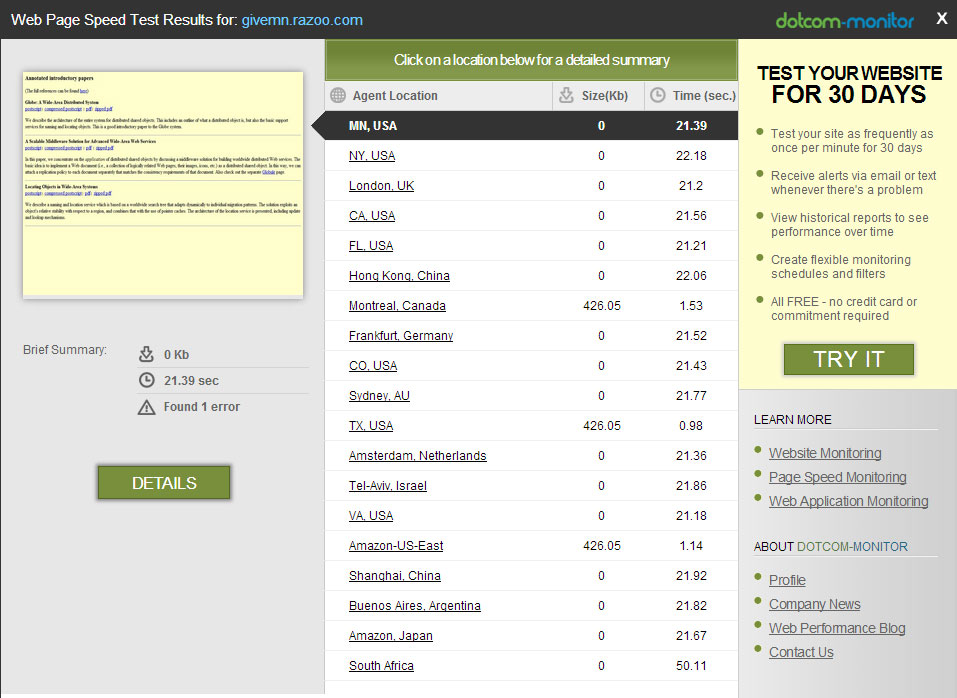Open the VA, USA location summary
957x698 pixels.
point(371,515)
